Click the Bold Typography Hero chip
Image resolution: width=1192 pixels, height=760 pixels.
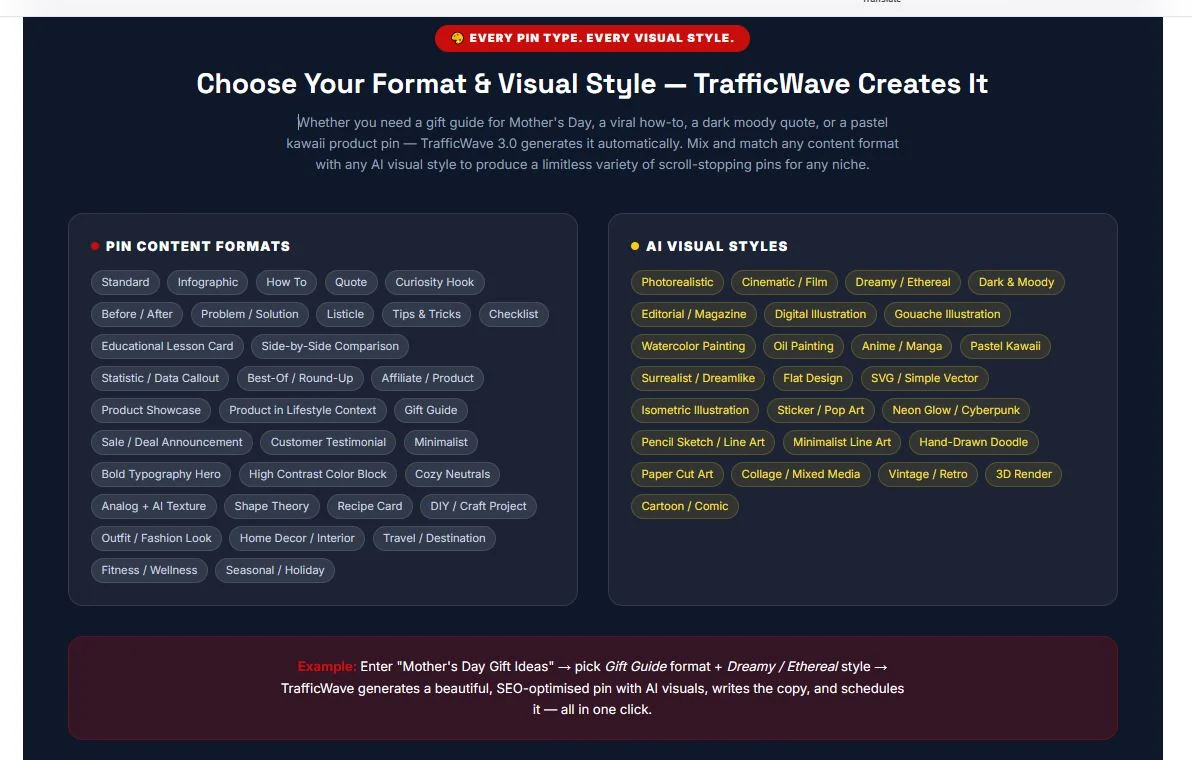(x=161, y=473)
